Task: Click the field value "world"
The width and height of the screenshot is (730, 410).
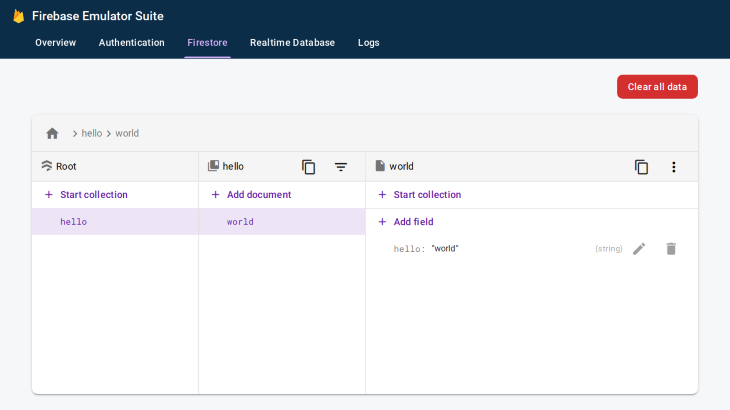Action: point(445,249)
